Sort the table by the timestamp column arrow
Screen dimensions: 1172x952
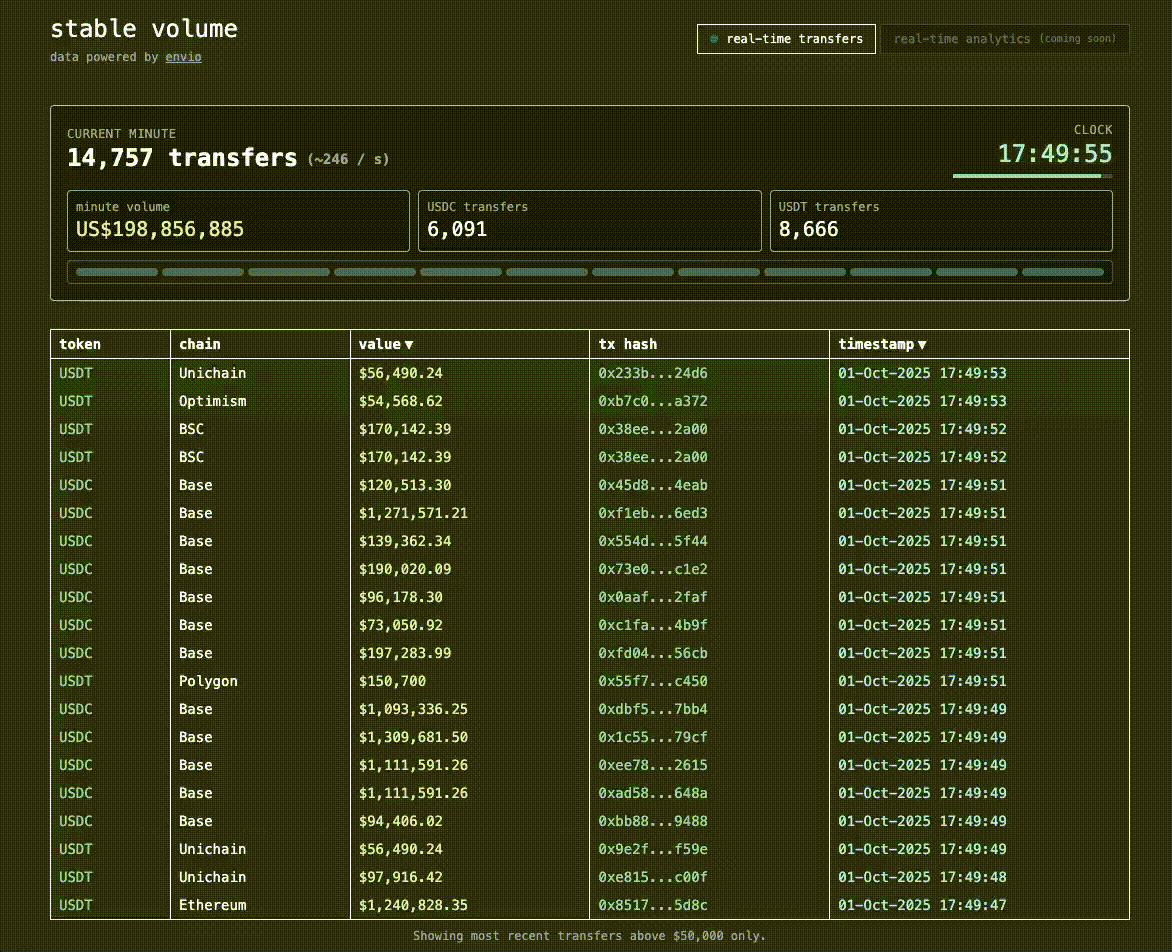921,344
